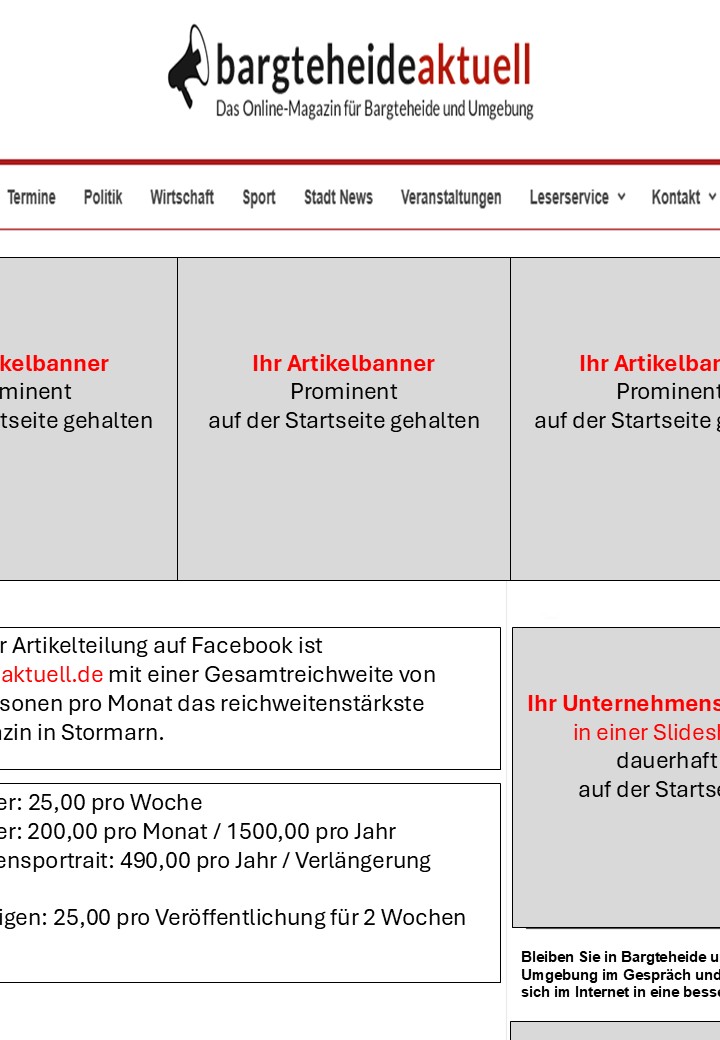Image resolution: width=720 pixels, height=1040 pixels.
Task: Click the text 200,00 pro Monat / 1500,00 pro Jahr
Action: 211,831
